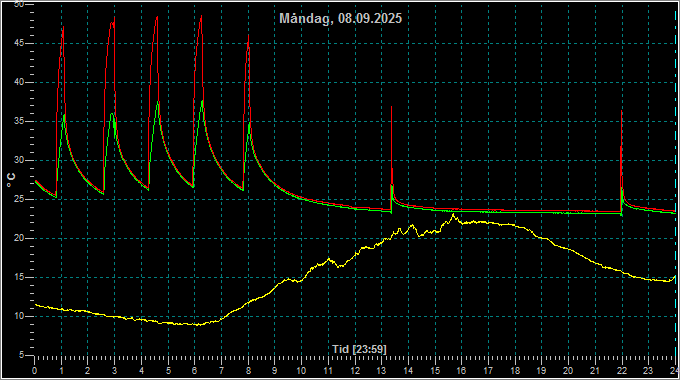Click the 25 value on temperature axis
Image resolution: width=680 pixels, height=380 pixels.
[x=19, y=200]
